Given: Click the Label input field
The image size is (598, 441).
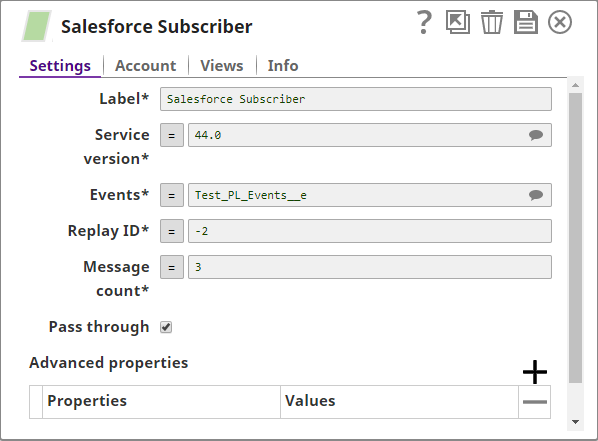Looking at the screenshot, I should point(356,99).
